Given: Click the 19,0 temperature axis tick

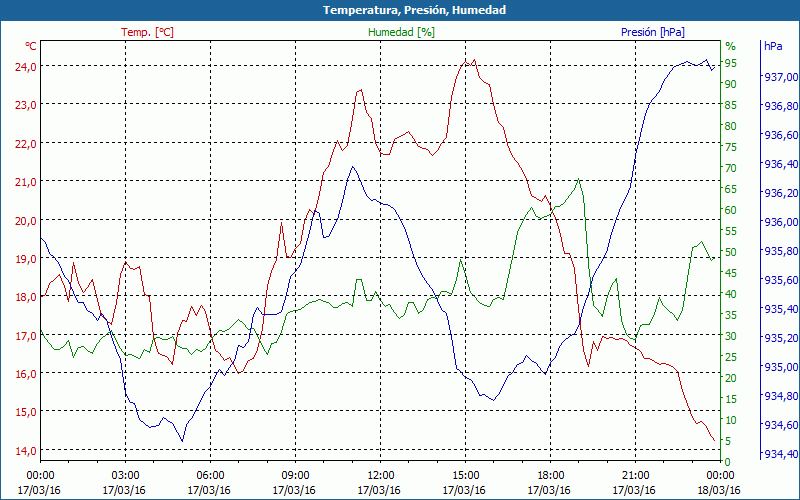Looking at the screenshot, I should point(27,259).
